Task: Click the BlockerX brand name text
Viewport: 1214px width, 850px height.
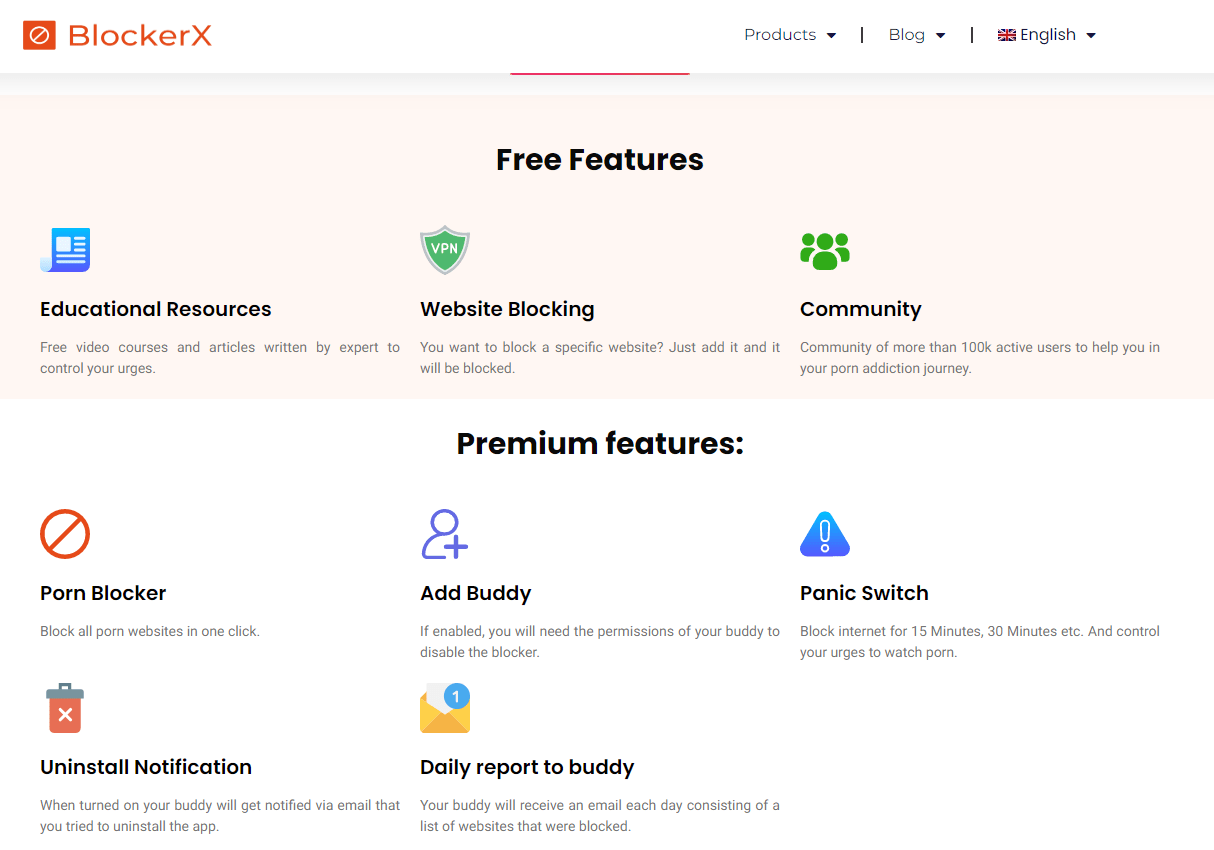Action: coord(139,35)
